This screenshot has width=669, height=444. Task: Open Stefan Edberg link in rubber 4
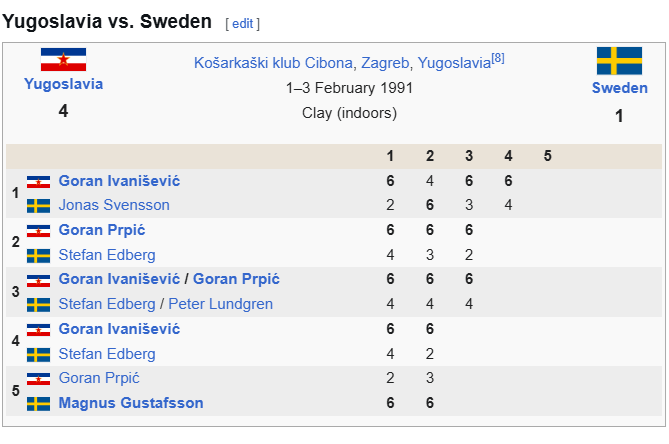click(107, 354)
